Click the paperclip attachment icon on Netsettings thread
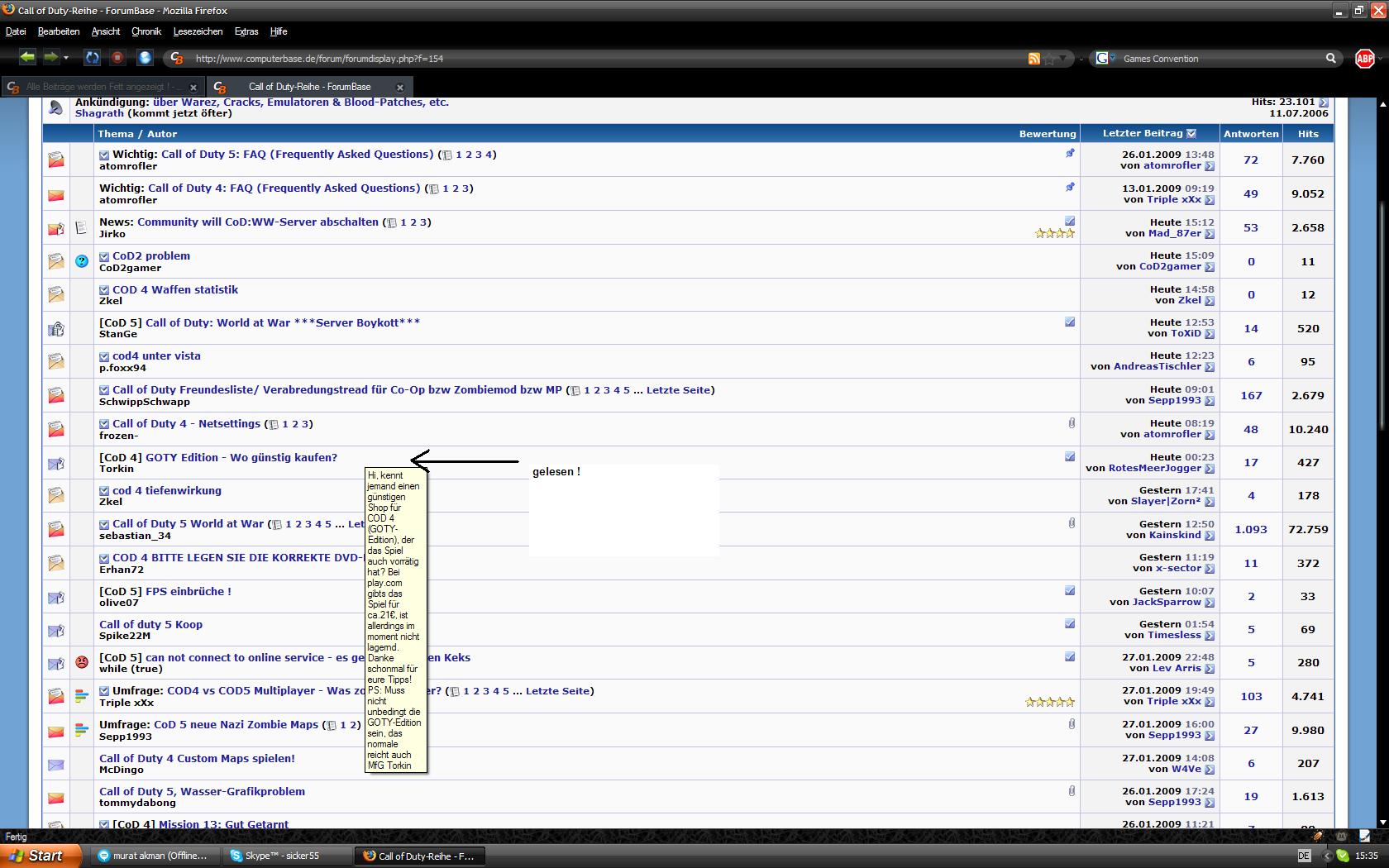The image size is (1389, 868). pyautogui.click(x=1072, y=423)
